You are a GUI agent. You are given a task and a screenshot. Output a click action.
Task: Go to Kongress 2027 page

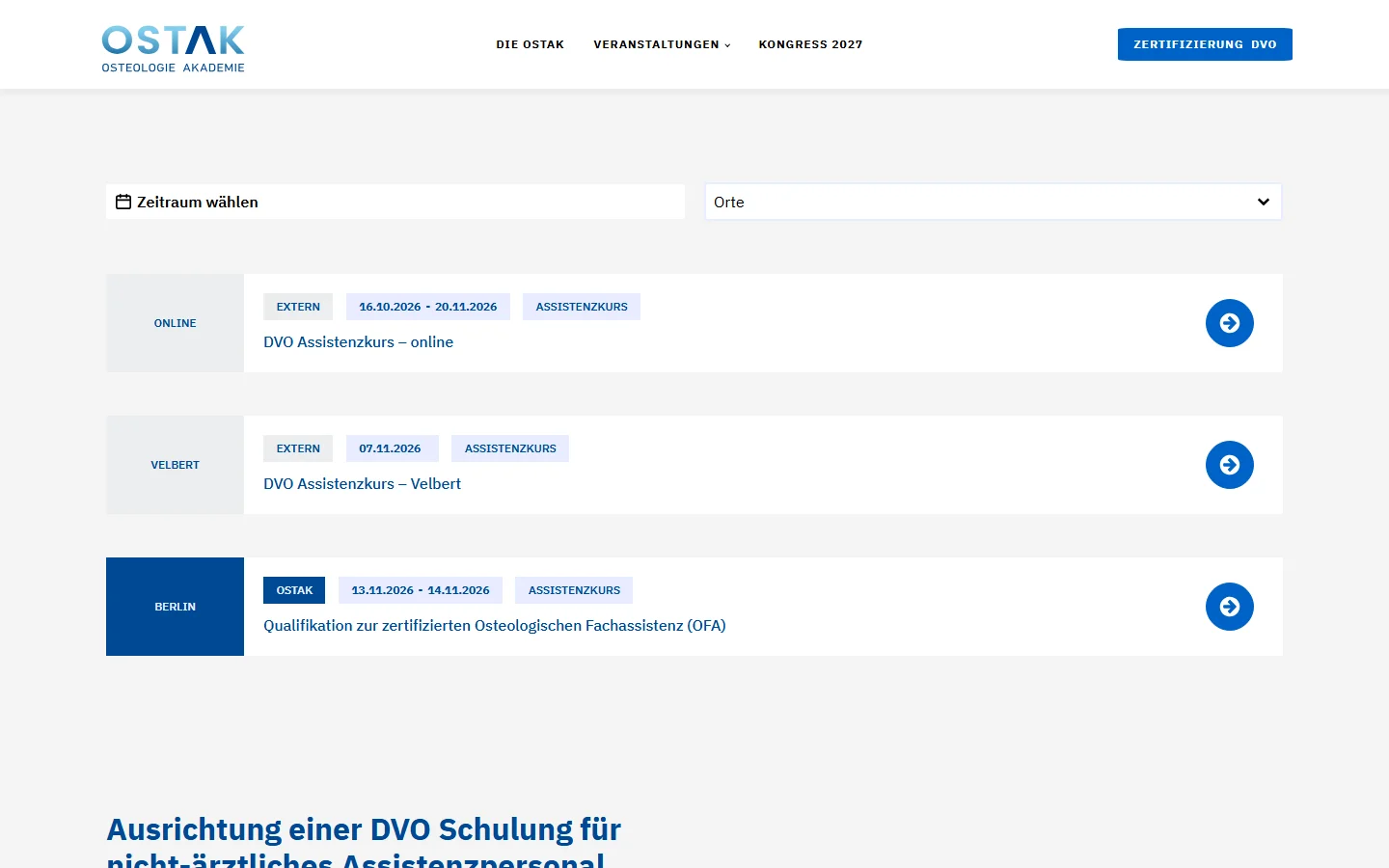pos(810,44)
